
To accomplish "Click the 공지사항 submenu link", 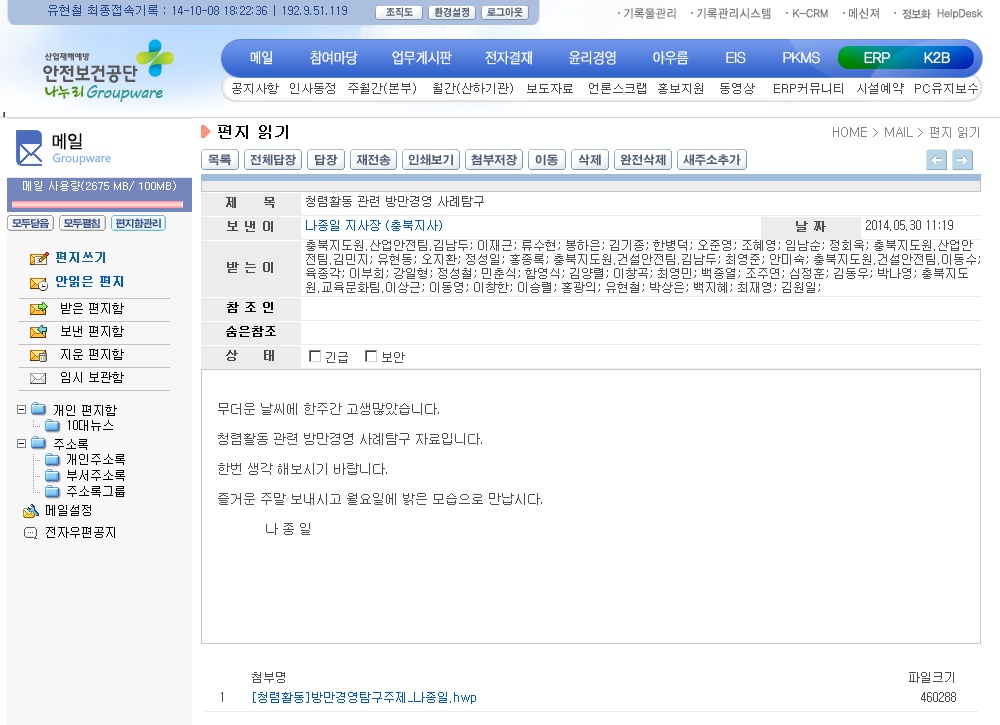I will point(255,89).
